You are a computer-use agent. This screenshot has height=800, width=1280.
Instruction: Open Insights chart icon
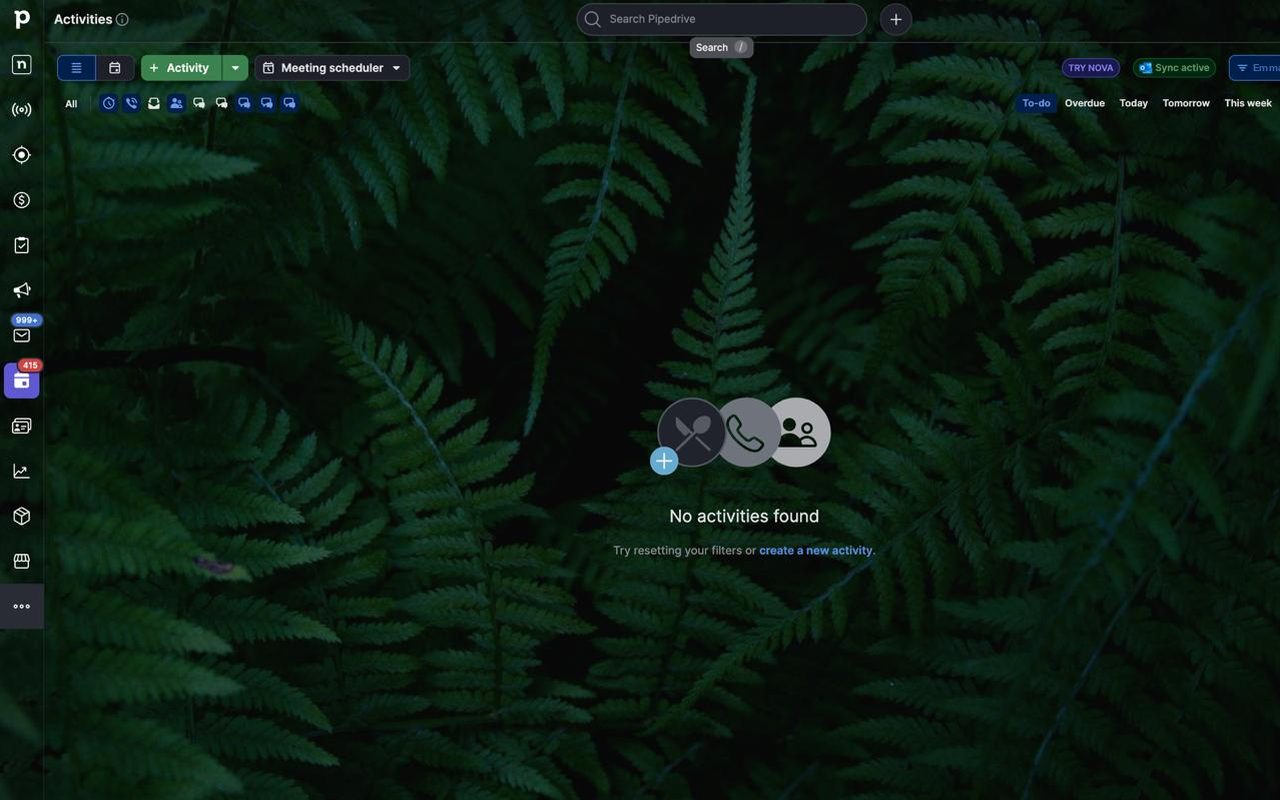click(x=22, y=471)
